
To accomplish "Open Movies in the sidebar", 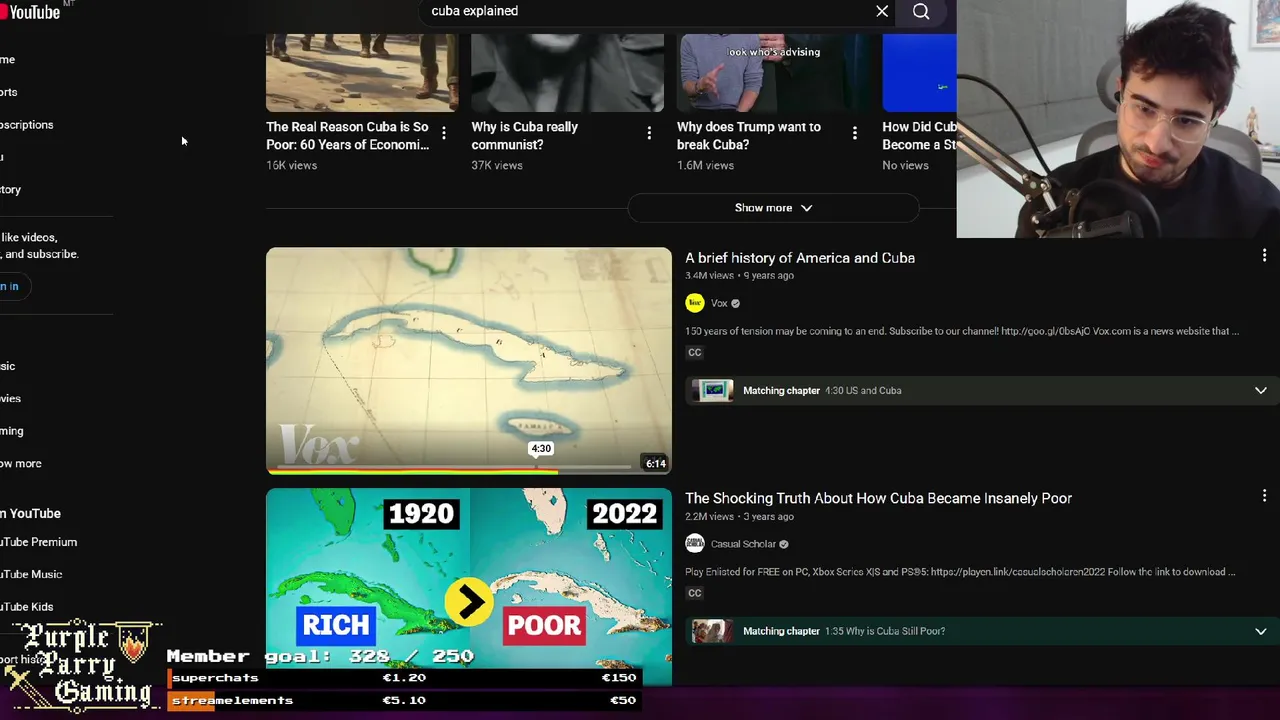I will (10, 399).
